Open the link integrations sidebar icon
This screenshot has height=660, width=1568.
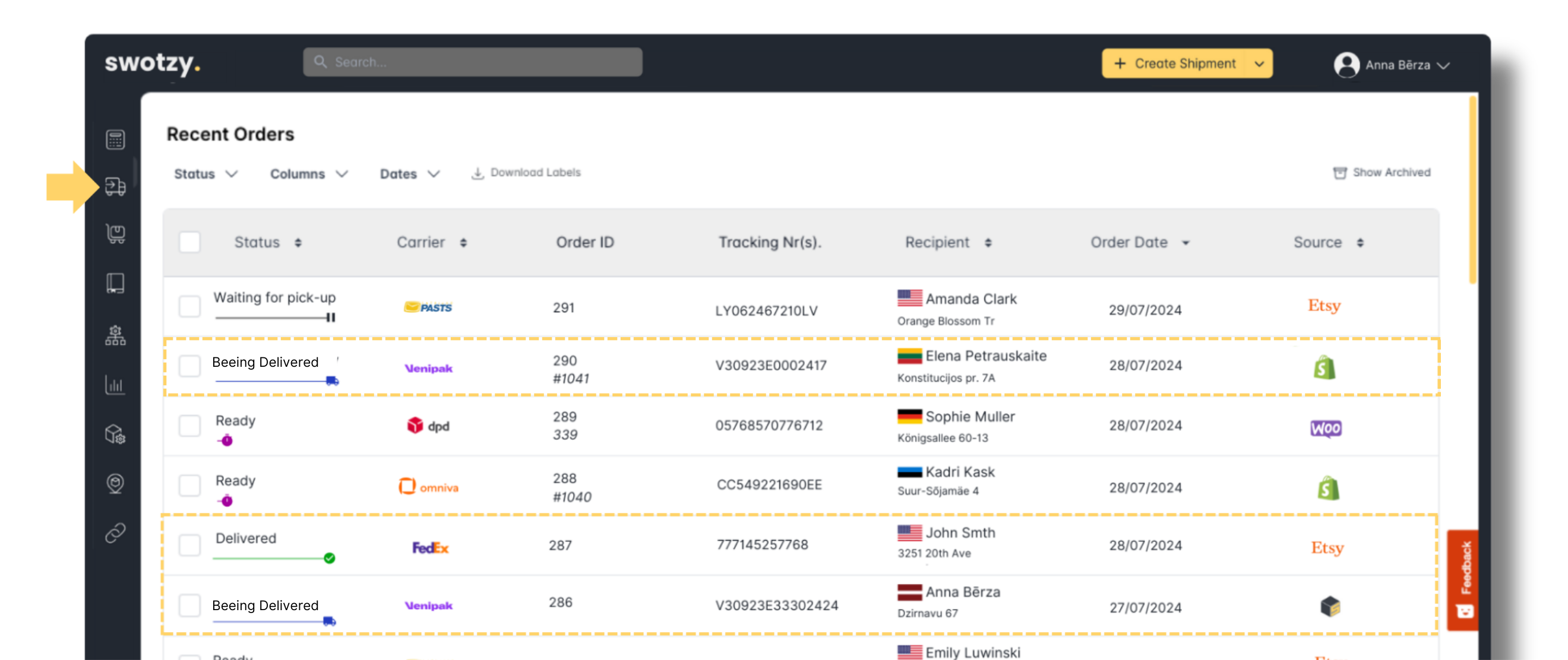(x=115, y=533)
